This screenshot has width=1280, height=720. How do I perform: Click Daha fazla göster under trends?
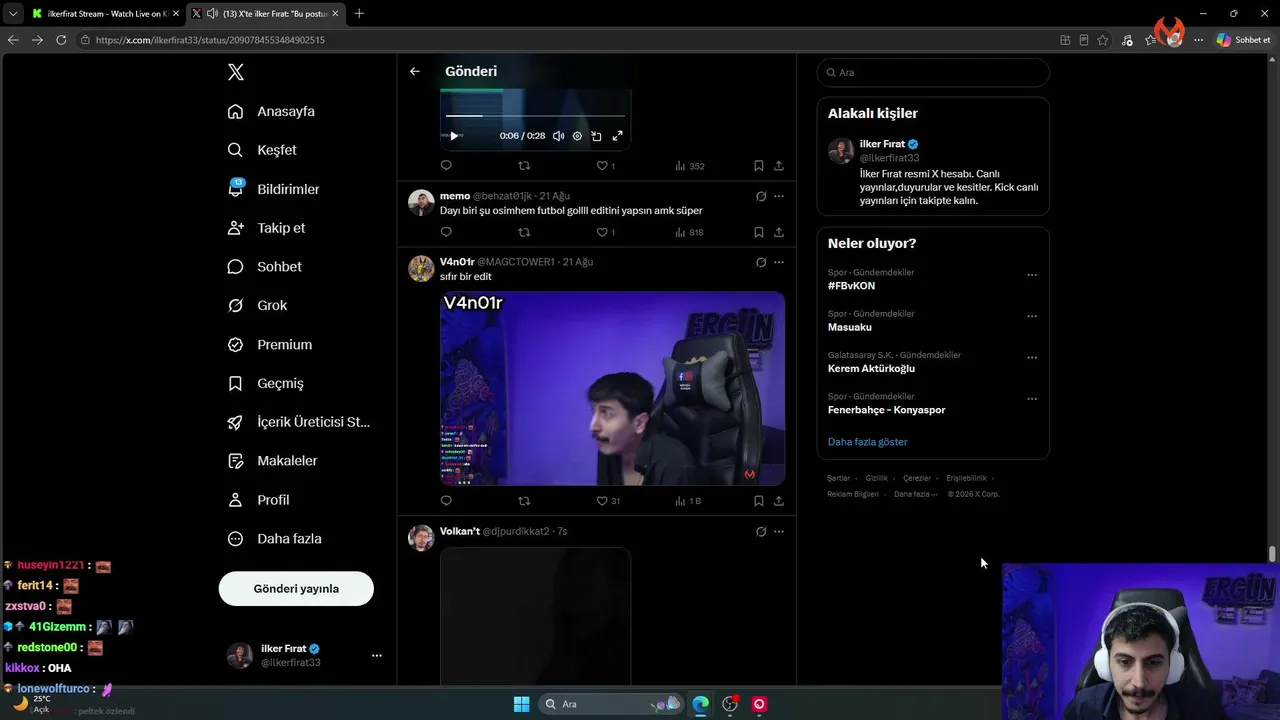click(x=868, y=442)
